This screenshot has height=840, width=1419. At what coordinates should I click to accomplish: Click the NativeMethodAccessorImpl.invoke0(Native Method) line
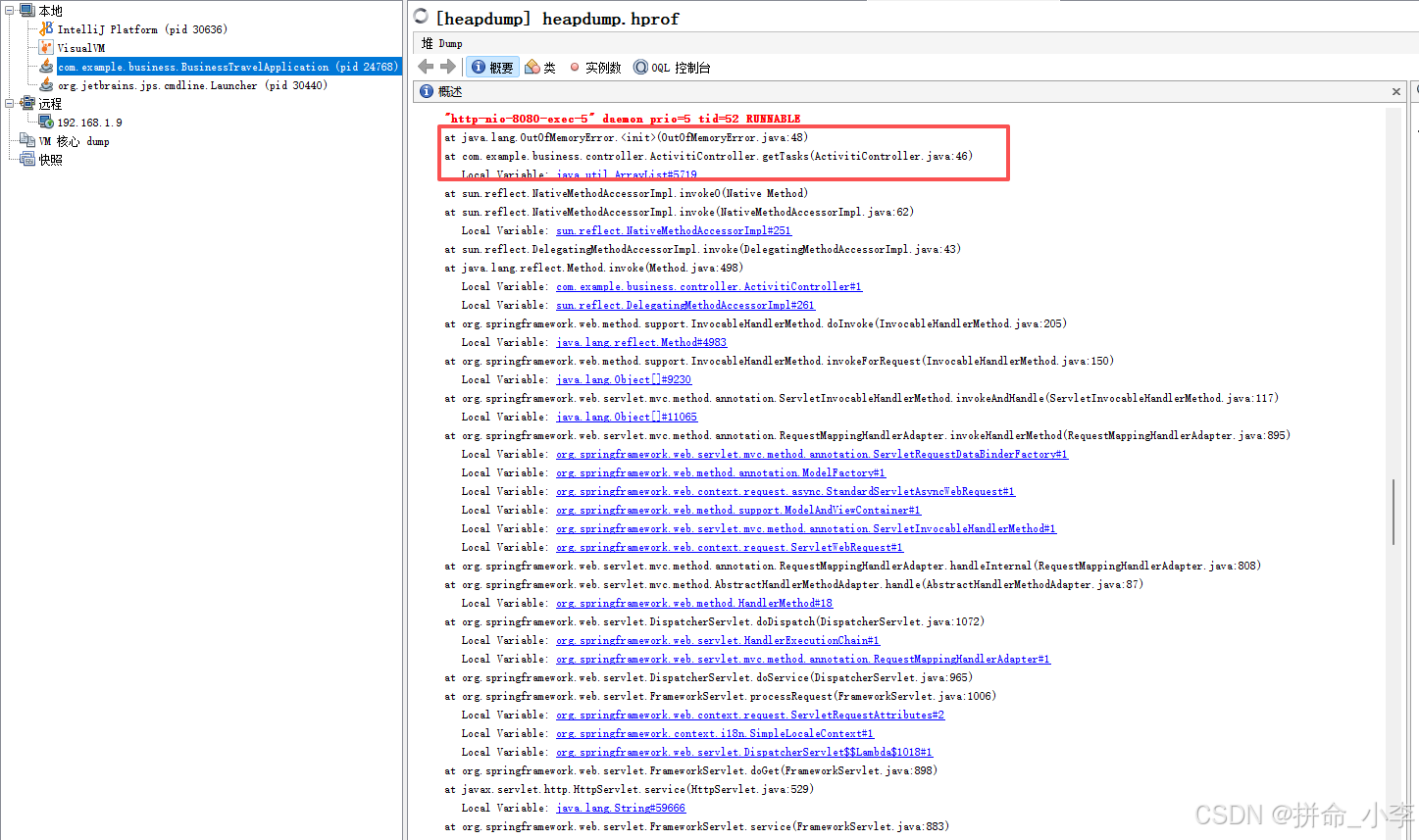627,193
